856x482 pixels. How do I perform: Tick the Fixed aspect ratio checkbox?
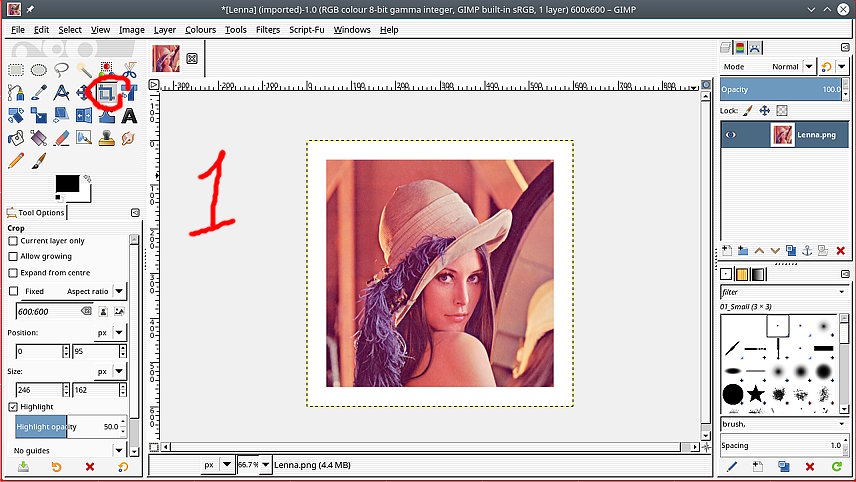click(x=14, y=291)
